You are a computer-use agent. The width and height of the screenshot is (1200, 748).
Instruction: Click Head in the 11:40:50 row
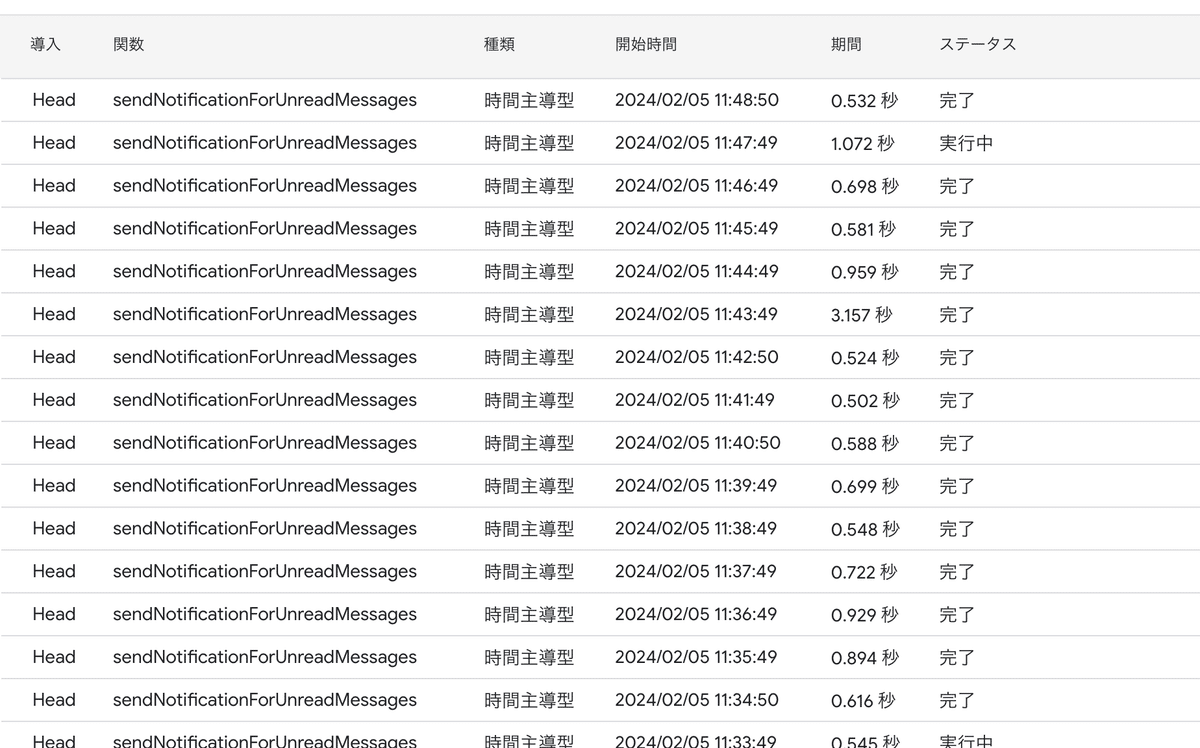pyautogui.click(x=54, y=443)
